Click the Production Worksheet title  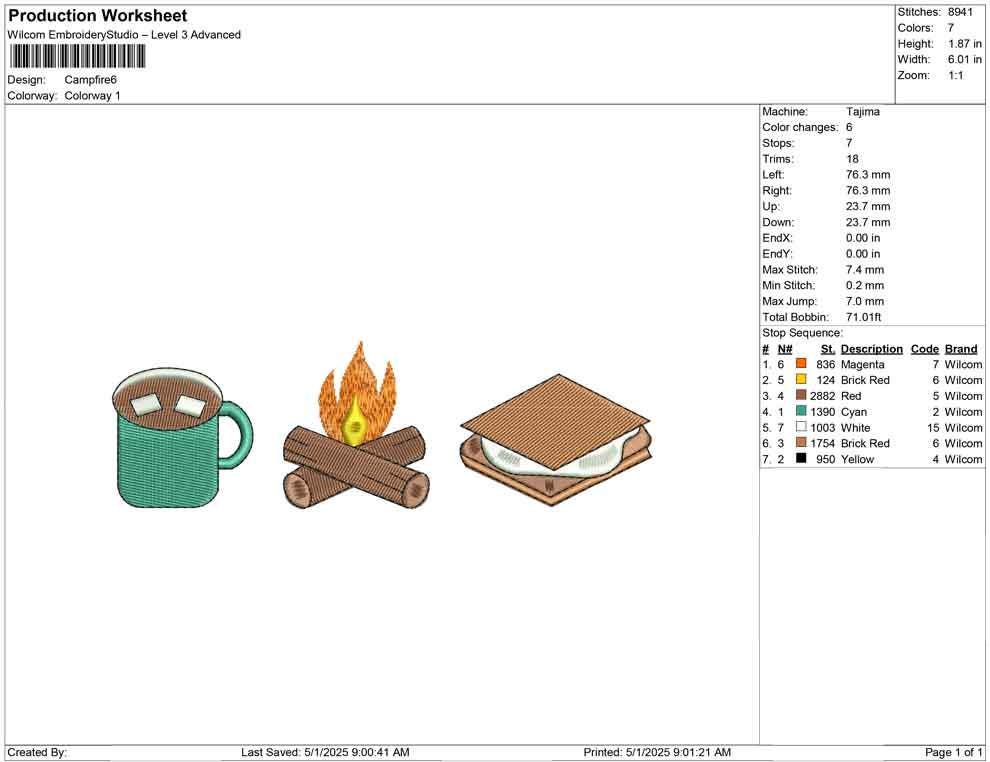[x=97, y=15]
